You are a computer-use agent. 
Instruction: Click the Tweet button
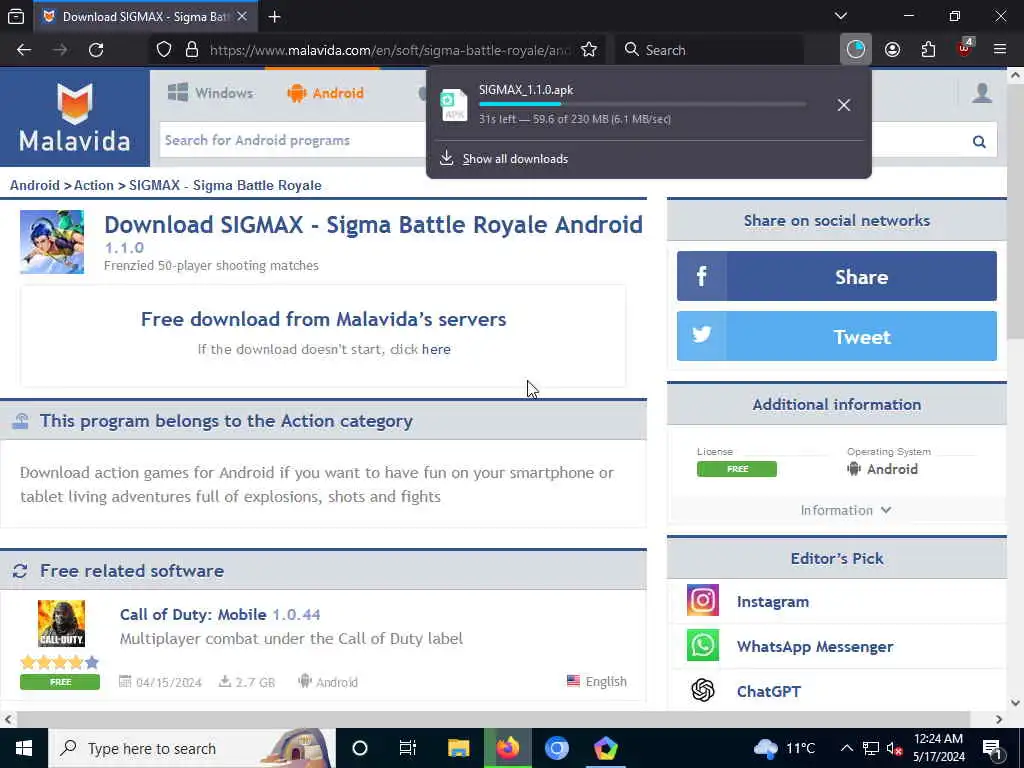pyautogui.click(x=837, y=336)
